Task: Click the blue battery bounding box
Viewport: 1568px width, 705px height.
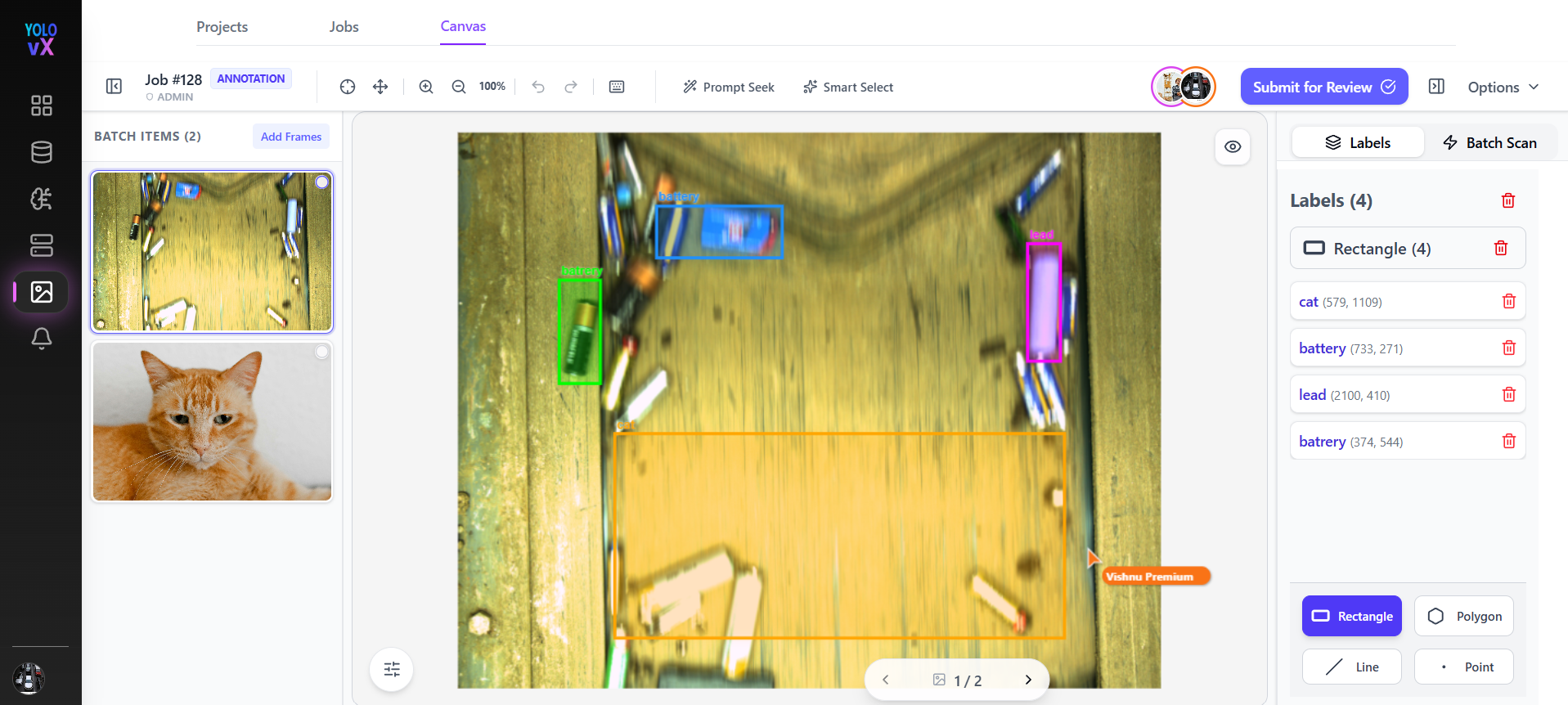Action: [719, 231]
